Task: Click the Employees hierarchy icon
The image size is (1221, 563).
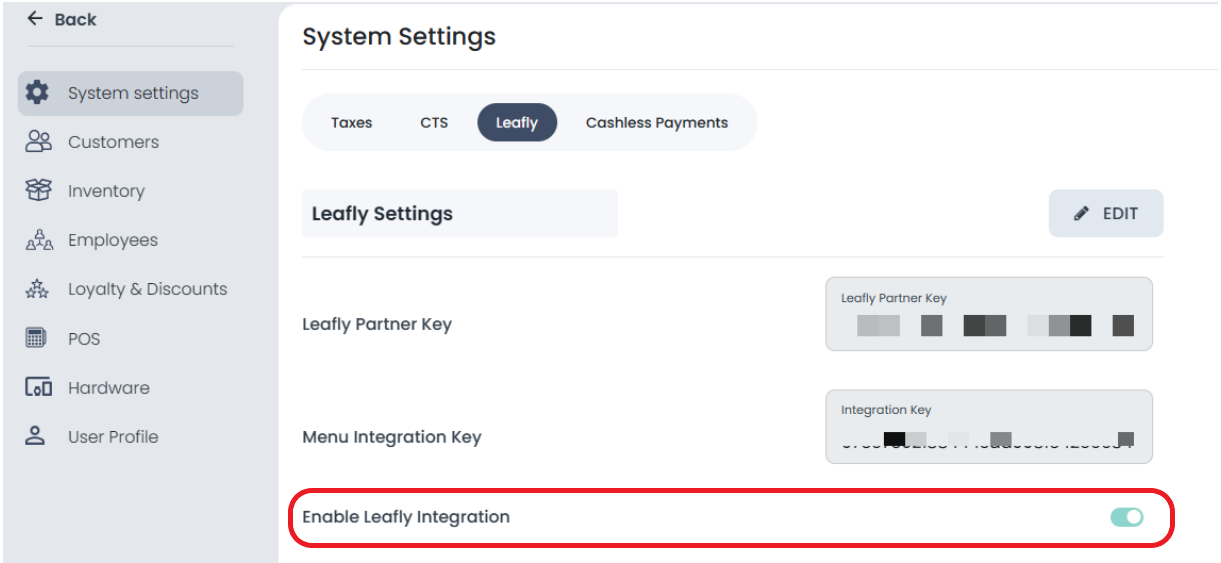Action: click(x=38, y=240)
